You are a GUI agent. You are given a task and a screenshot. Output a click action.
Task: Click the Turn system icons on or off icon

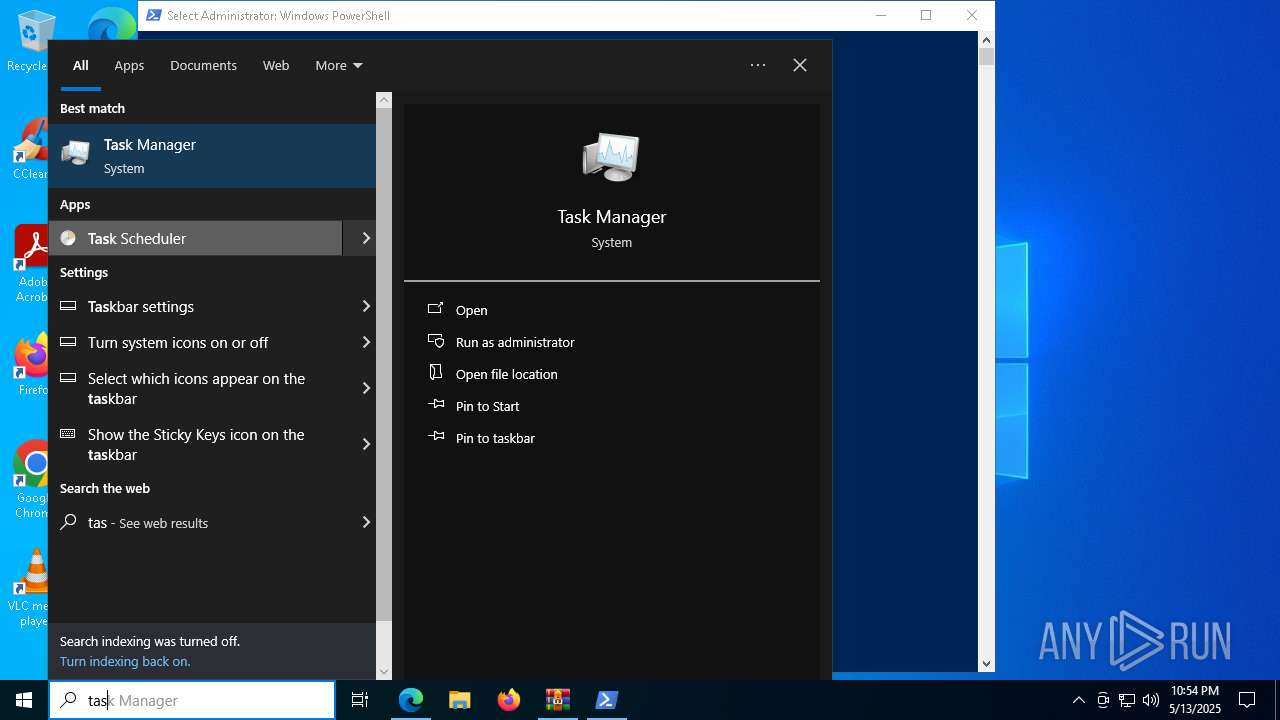click(x=68, y=342)
